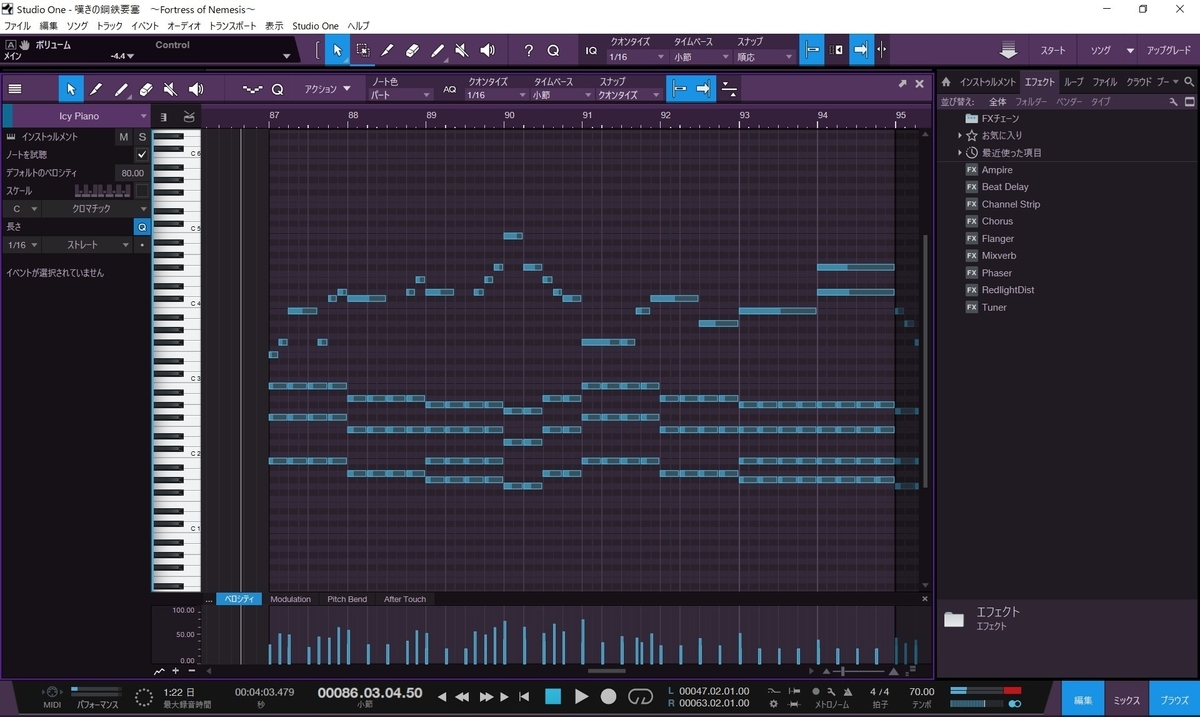Open the Icy Piano track dropdown
Viewport: 1200px width, 717px height.
(83, 116)
